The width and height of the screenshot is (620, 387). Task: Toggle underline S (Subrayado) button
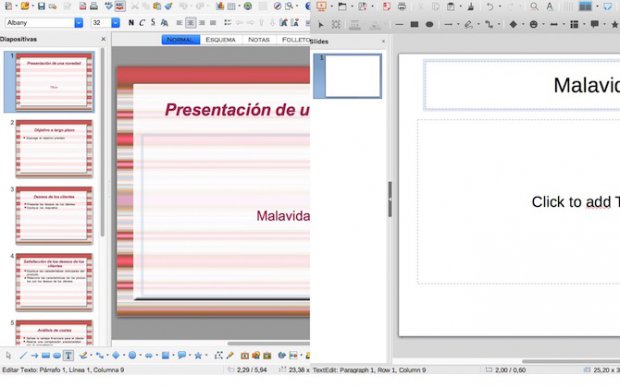click(153, 23)
